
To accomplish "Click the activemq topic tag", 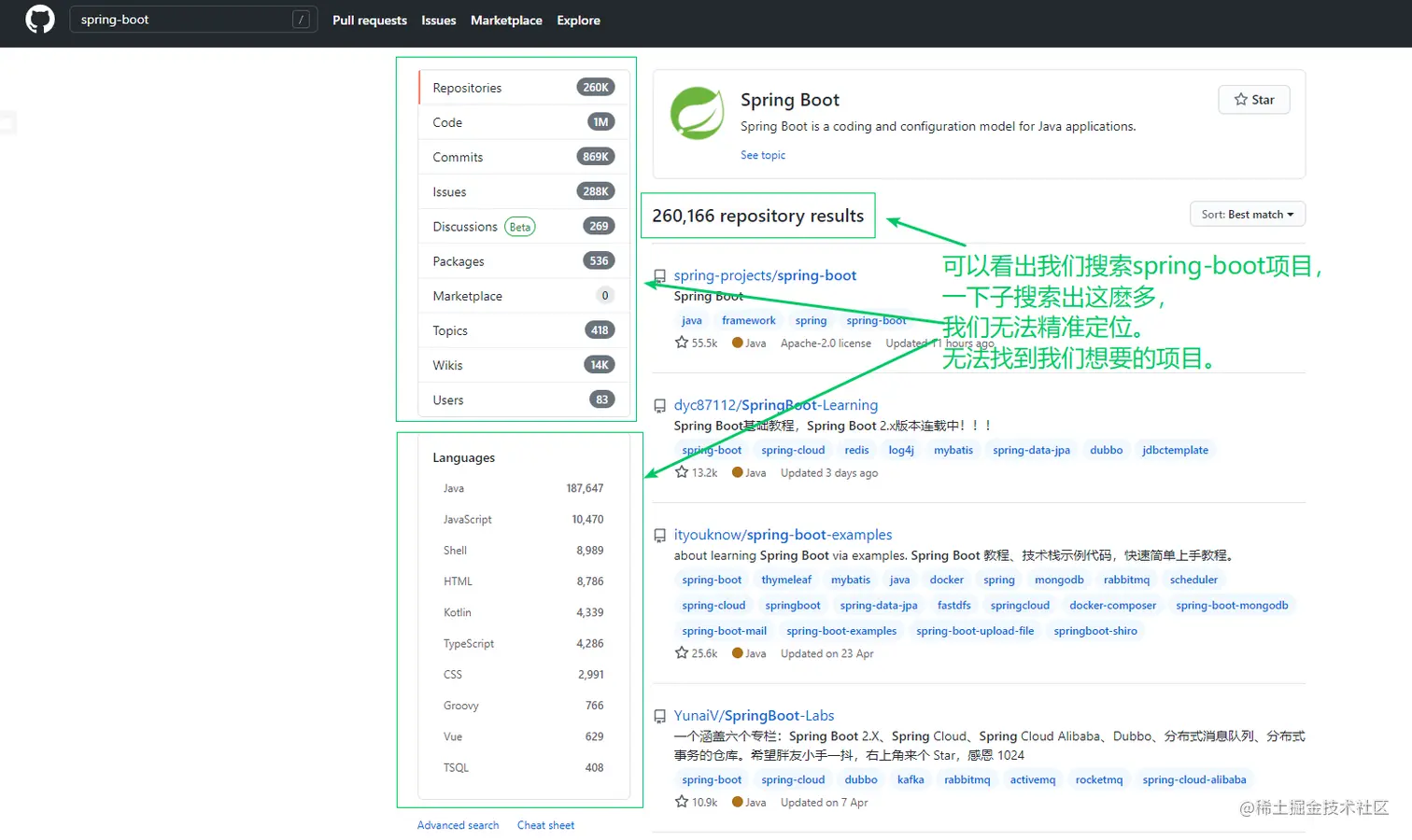I will pos(1033,779).
